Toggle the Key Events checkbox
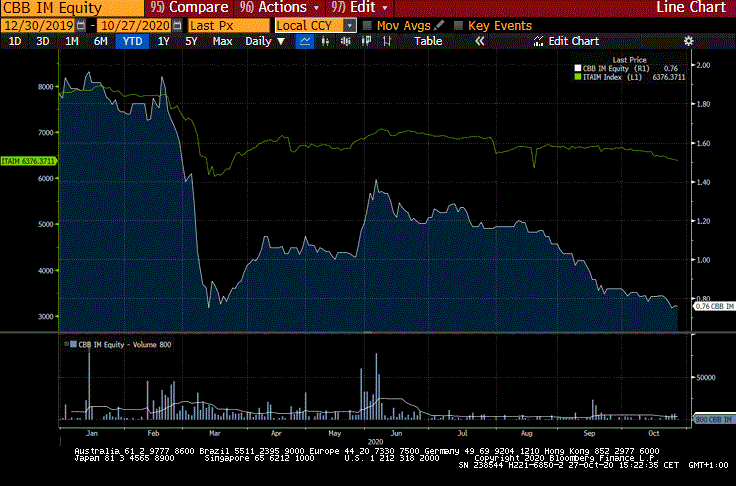736x486 pixels. (x=459, y=25)
